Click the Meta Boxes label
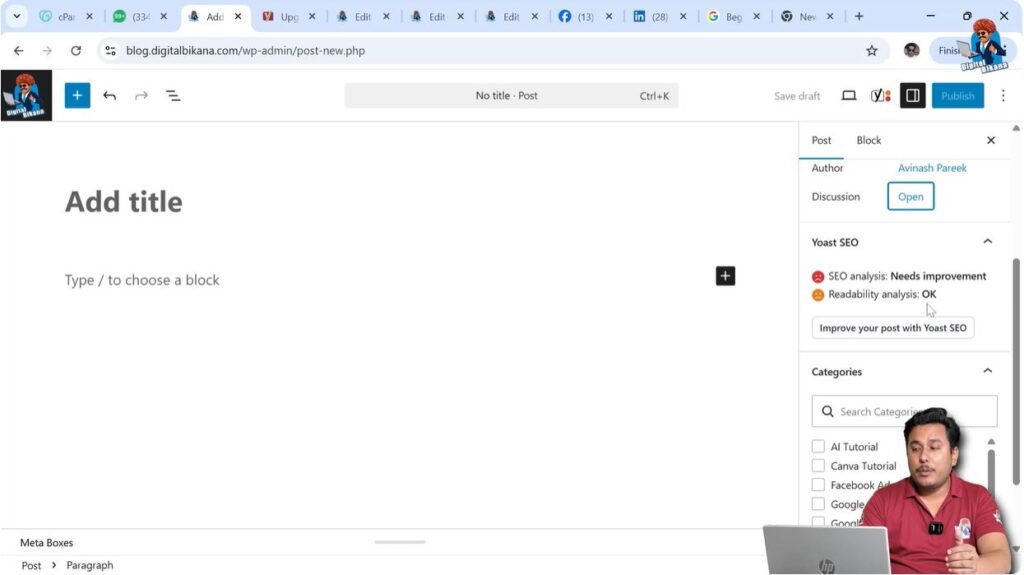The height and width of the screenshot is (575, 1024). [46, 542]
